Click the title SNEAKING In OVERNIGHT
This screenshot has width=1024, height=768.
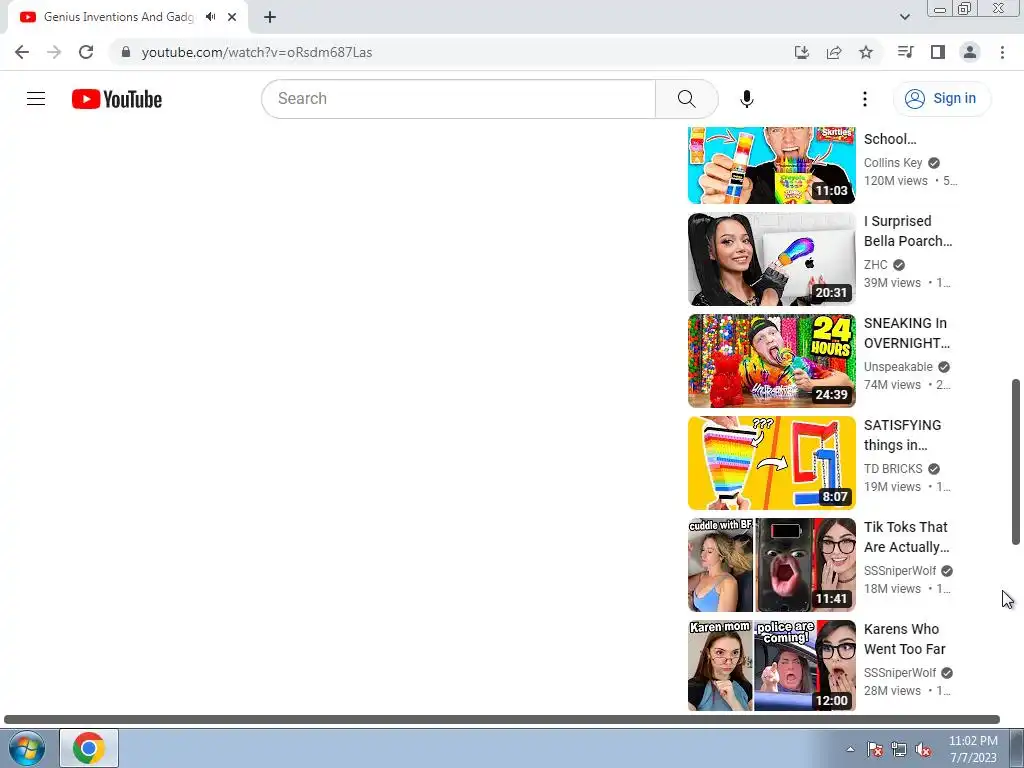tap(906, 333)
